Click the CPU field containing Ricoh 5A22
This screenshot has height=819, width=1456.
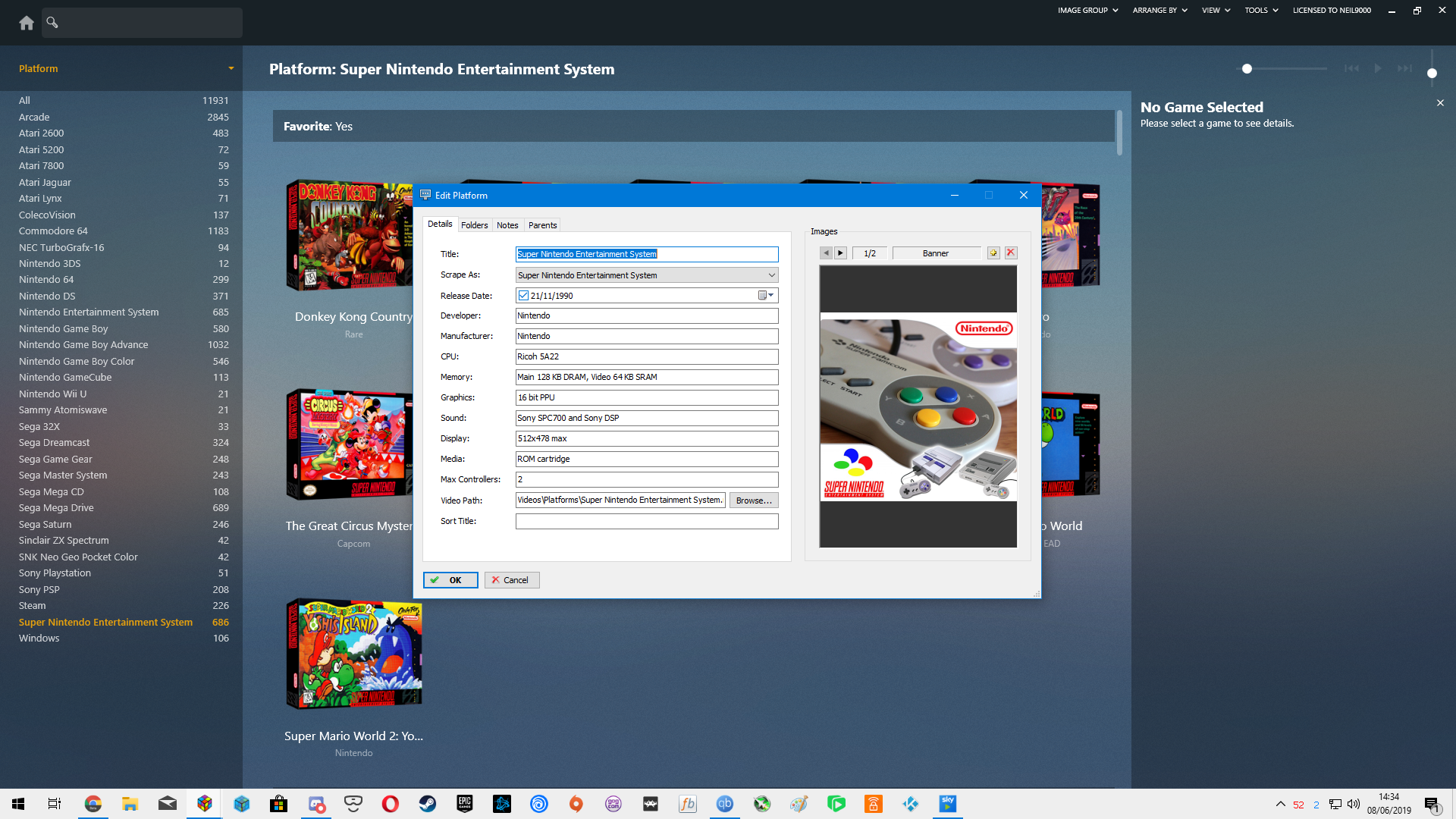(647, 356)
